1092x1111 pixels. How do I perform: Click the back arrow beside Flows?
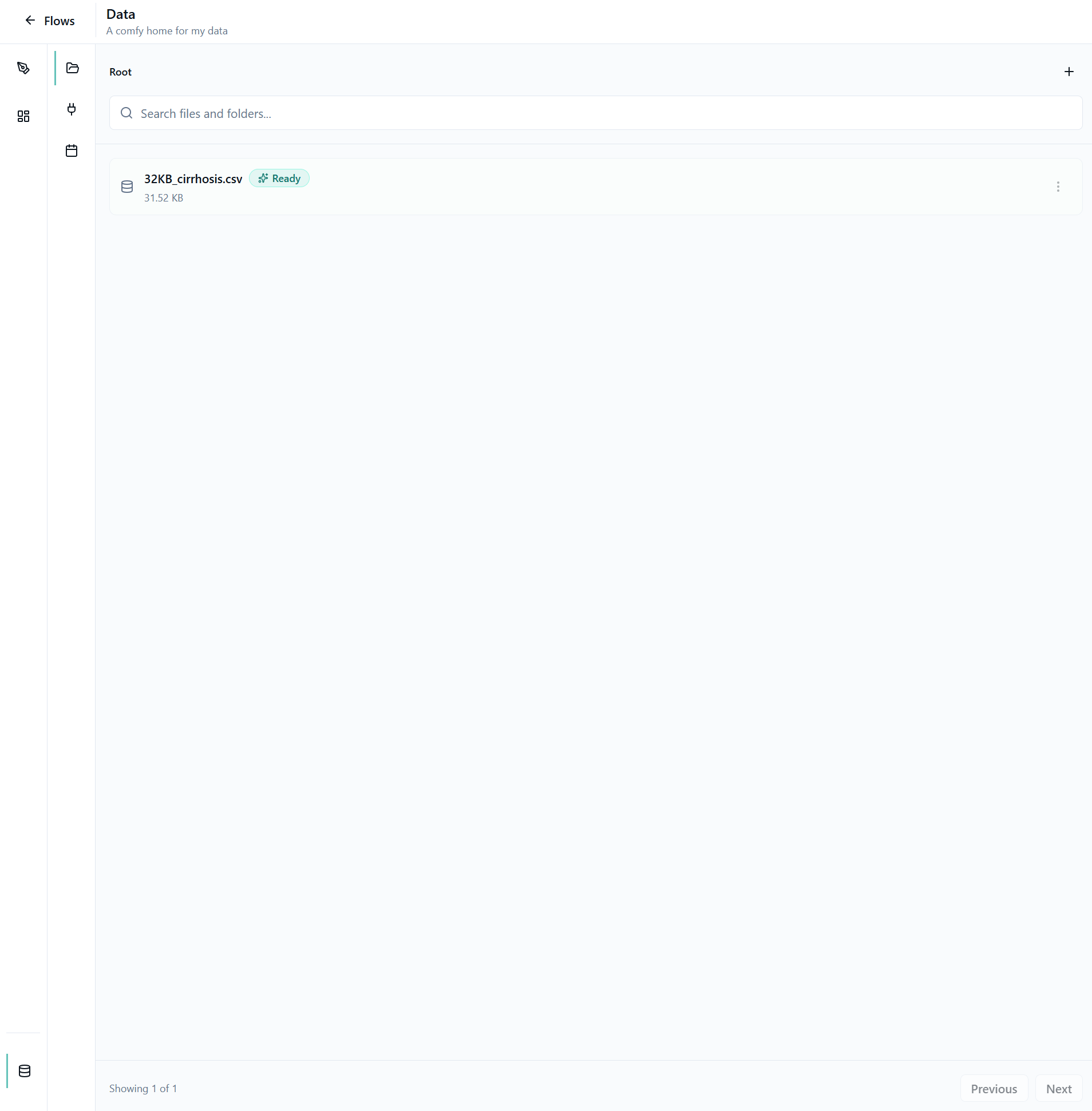coord(30,21)
